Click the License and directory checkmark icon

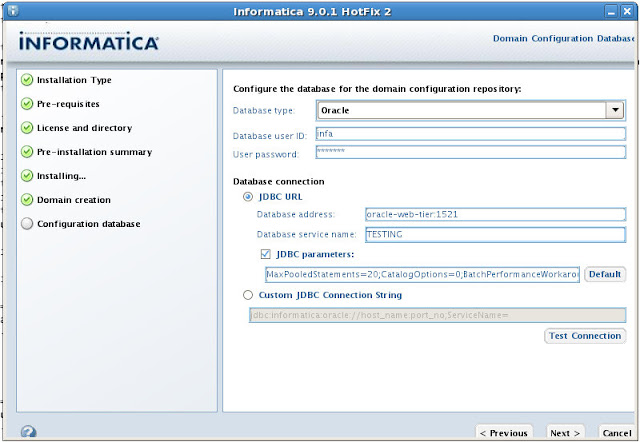pyautogui.click(x=27, y=128)
